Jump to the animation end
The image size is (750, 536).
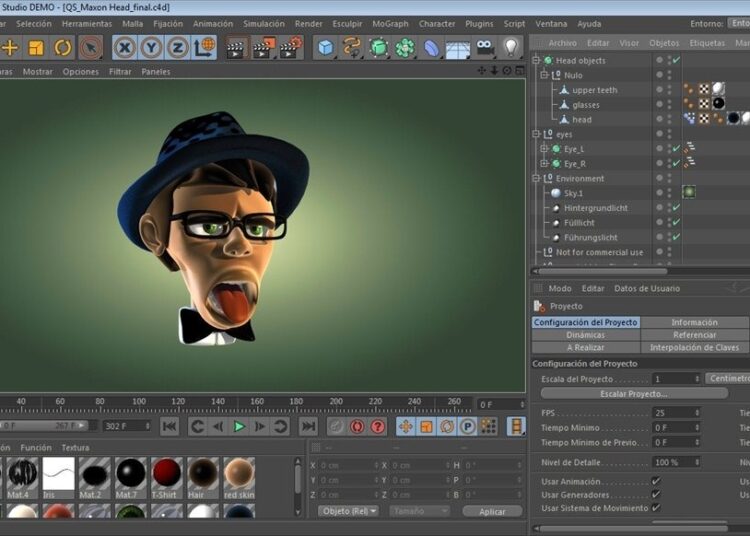point(309,426)
